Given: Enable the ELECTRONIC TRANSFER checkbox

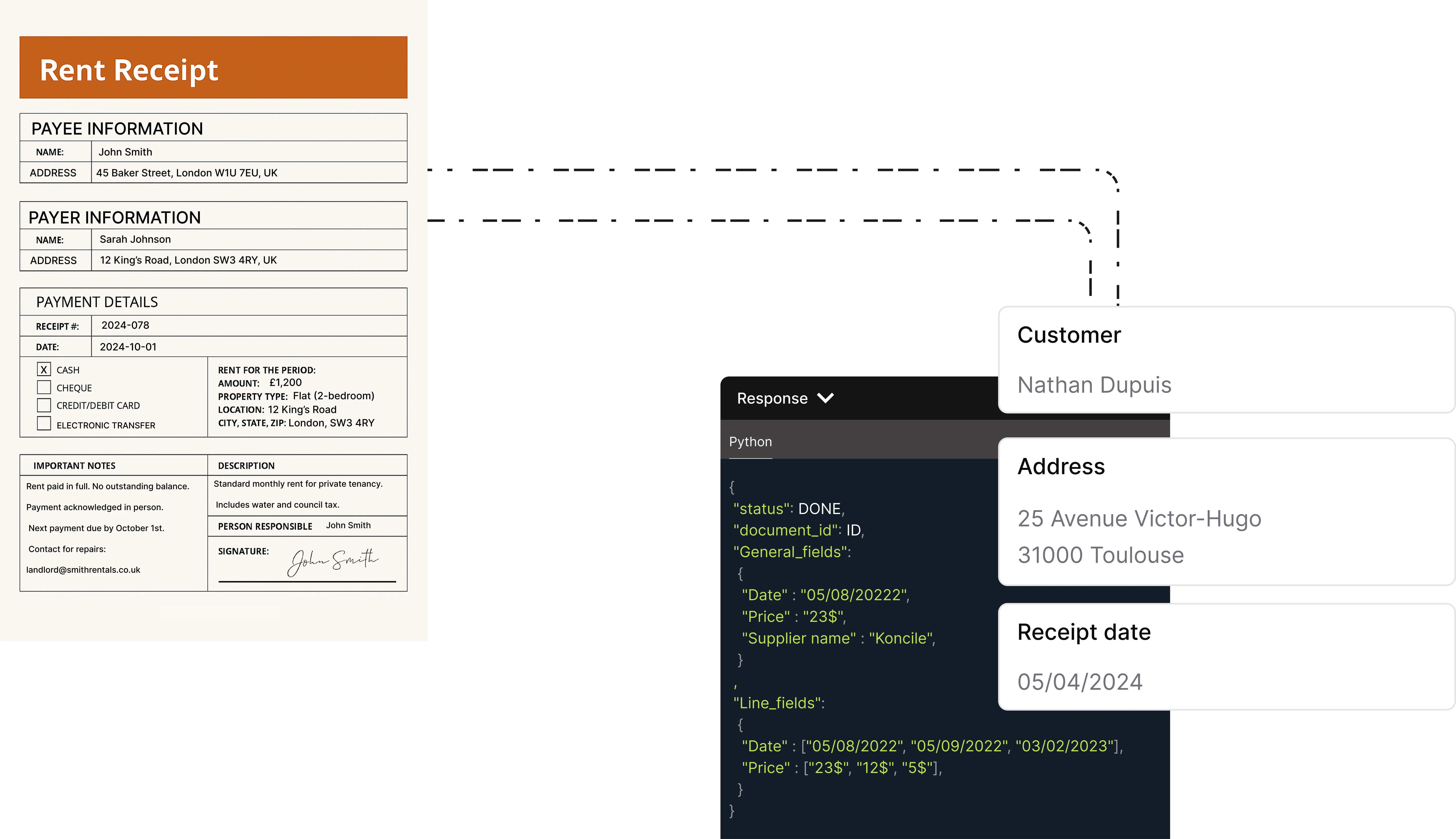Looking at the screenshot, I should (x=44, y=424).
